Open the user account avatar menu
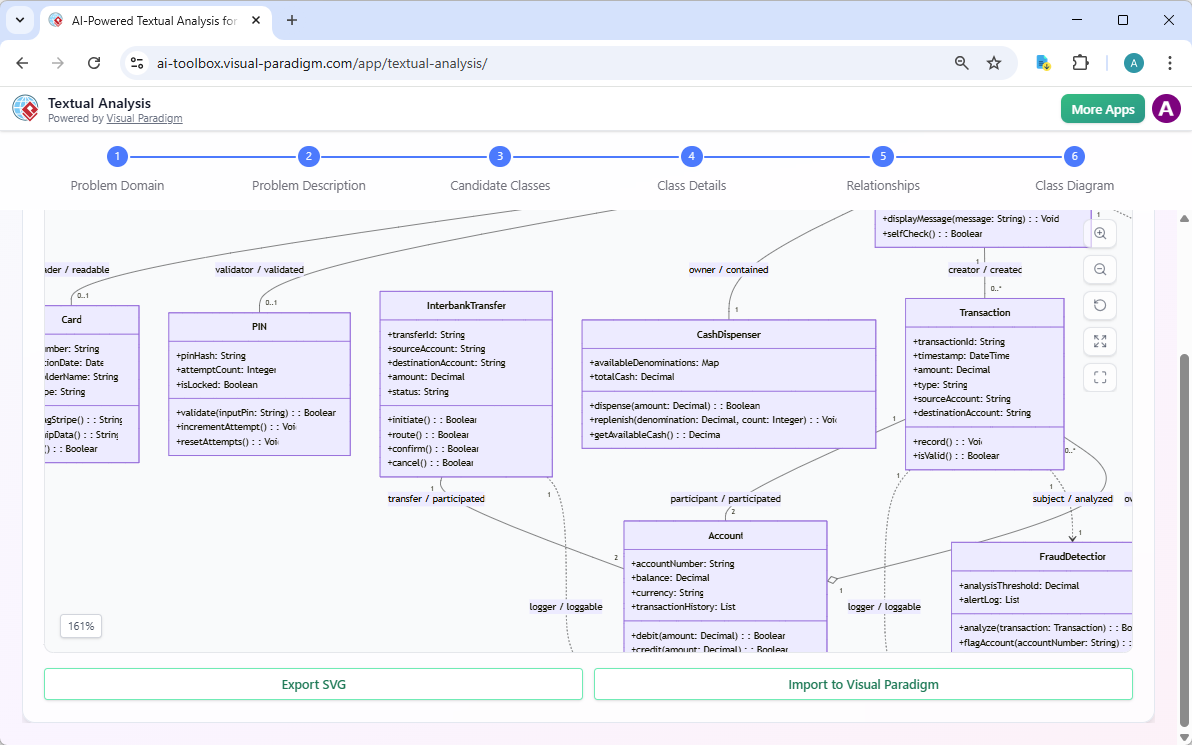 [1166, 109]
